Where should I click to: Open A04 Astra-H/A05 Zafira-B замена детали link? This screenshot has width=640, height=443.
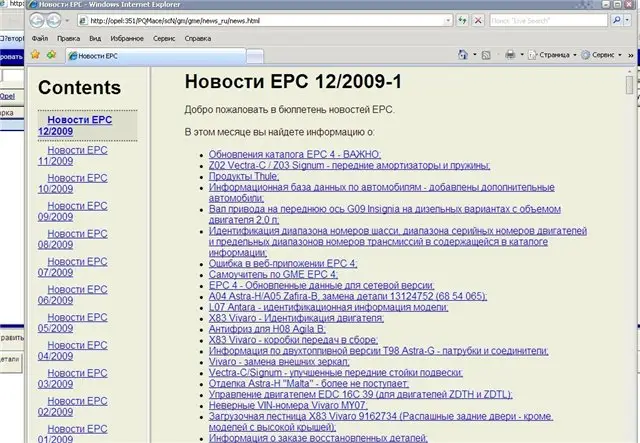[348, 296]
